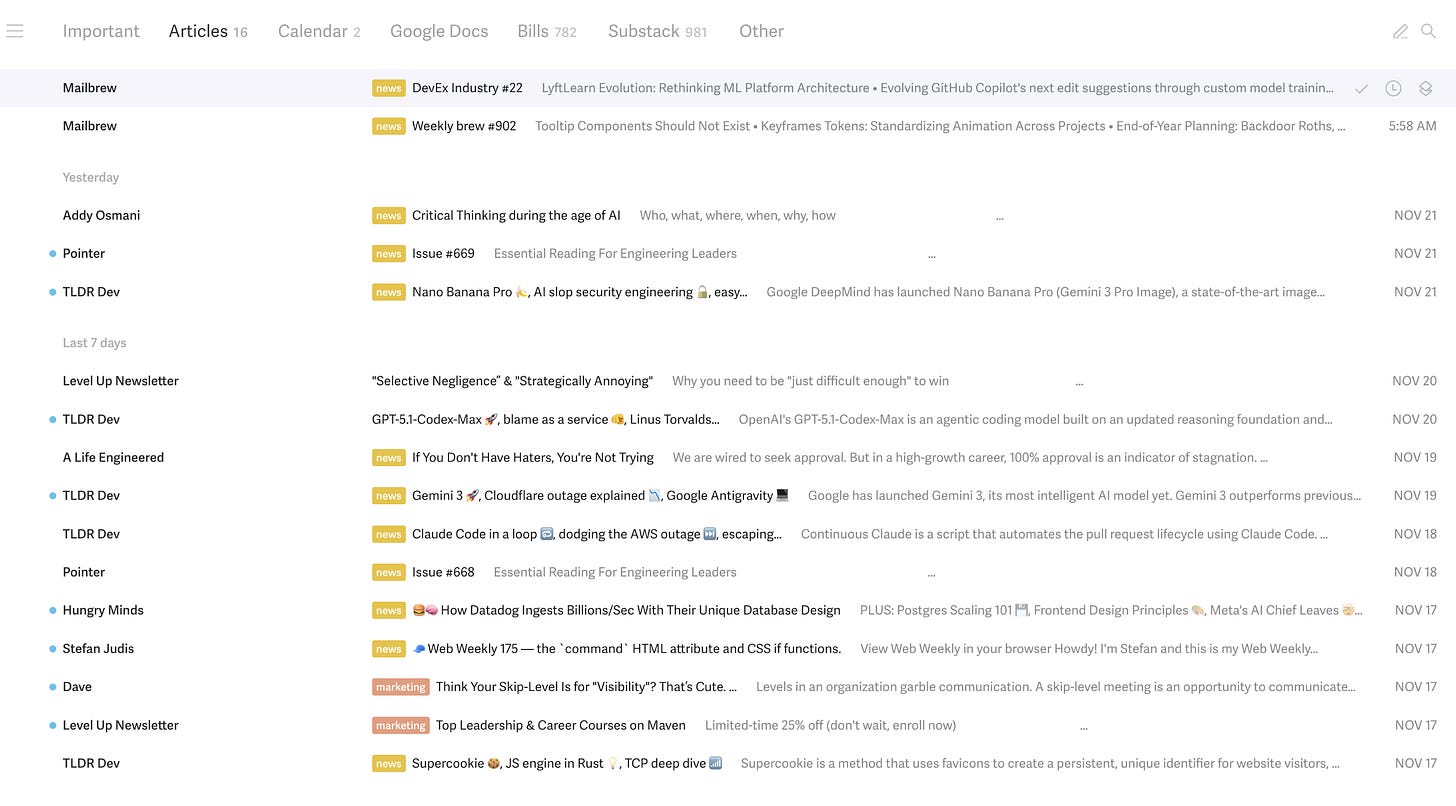
Task: Click the news badge on the Supercookie email
Action: (x=388, y=763)
